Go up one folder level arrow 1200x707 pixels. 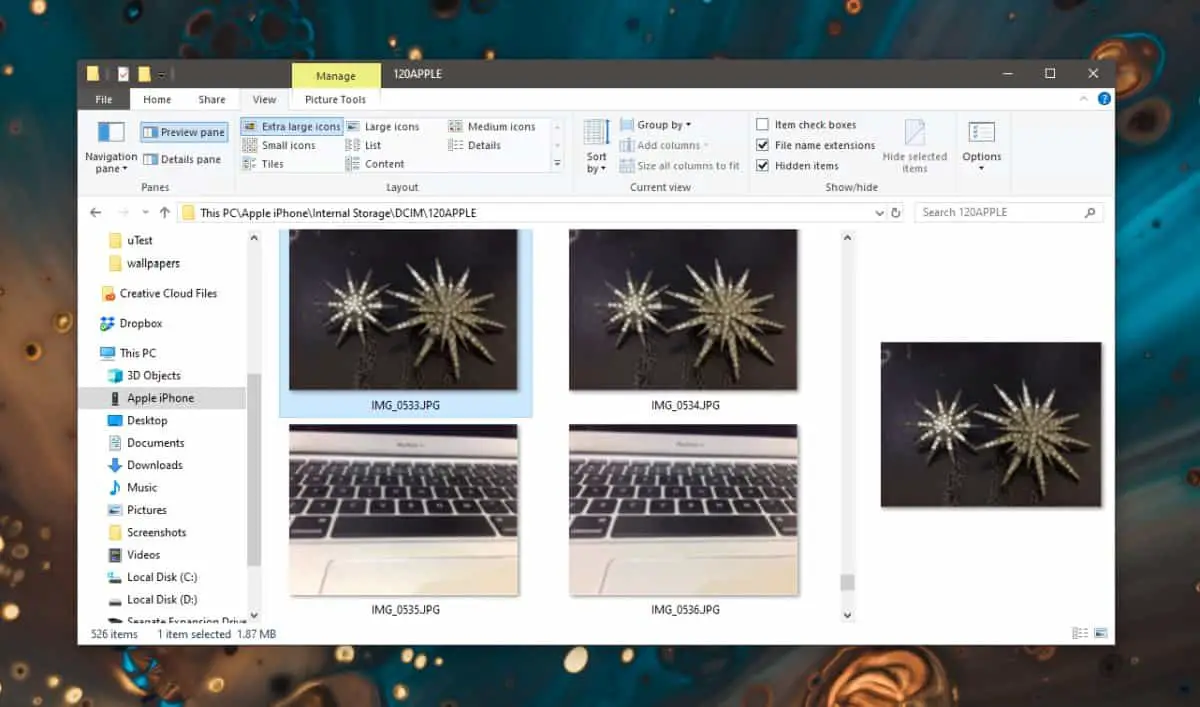point(164,213)
